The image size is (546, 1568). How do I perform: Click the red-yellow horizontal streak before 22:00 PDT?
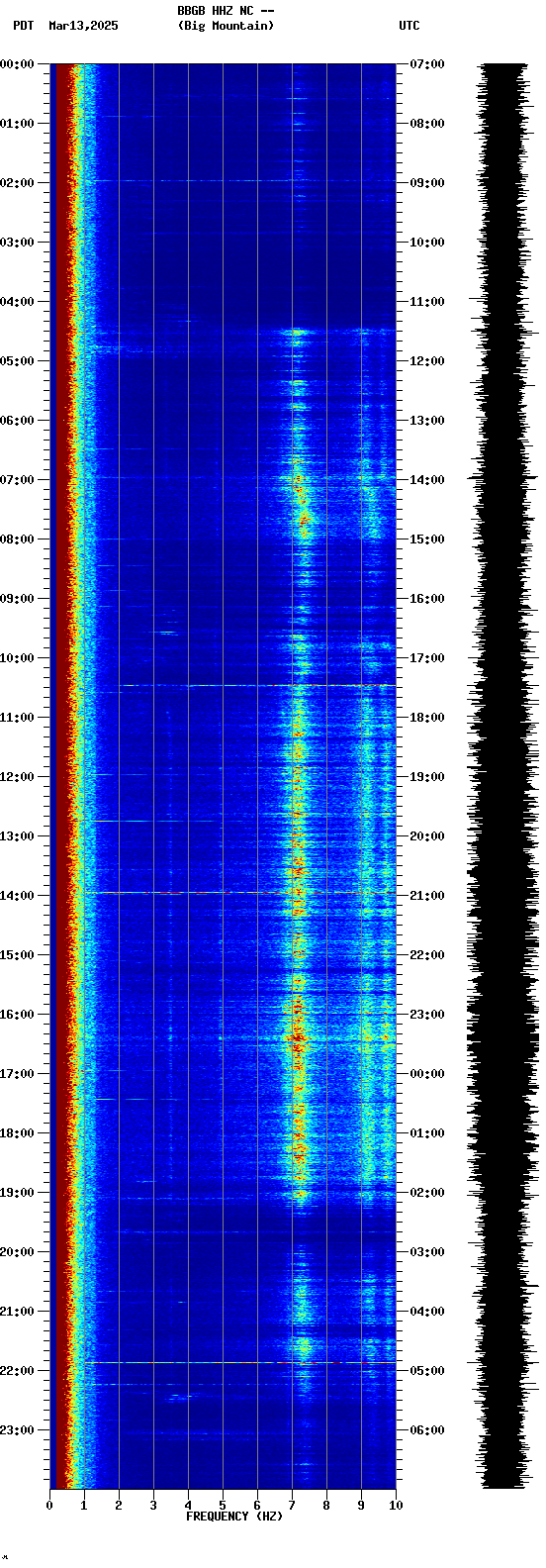(x=240, y=1363)
